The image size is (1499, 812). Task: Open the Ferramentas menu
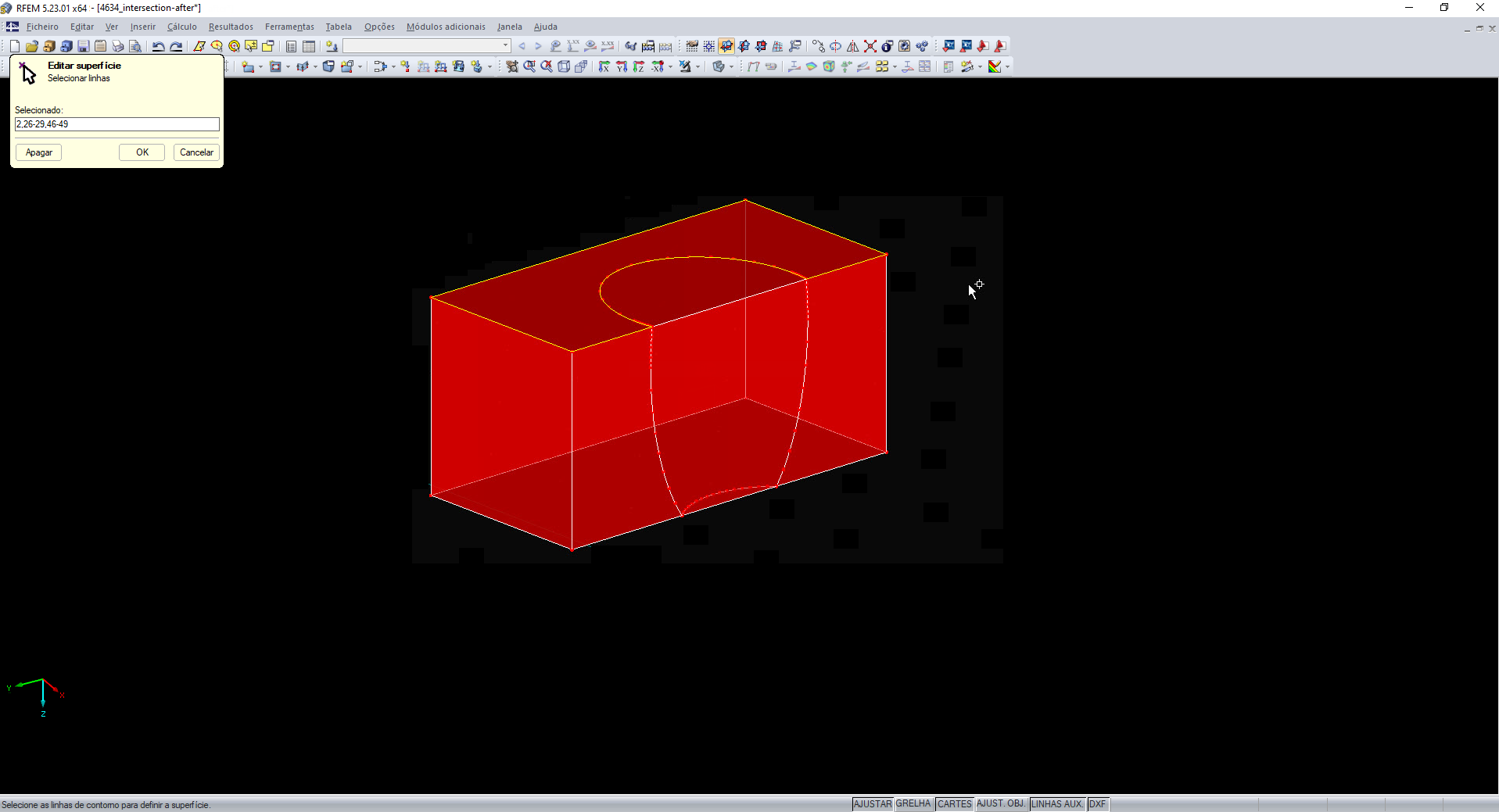[289, 27]
